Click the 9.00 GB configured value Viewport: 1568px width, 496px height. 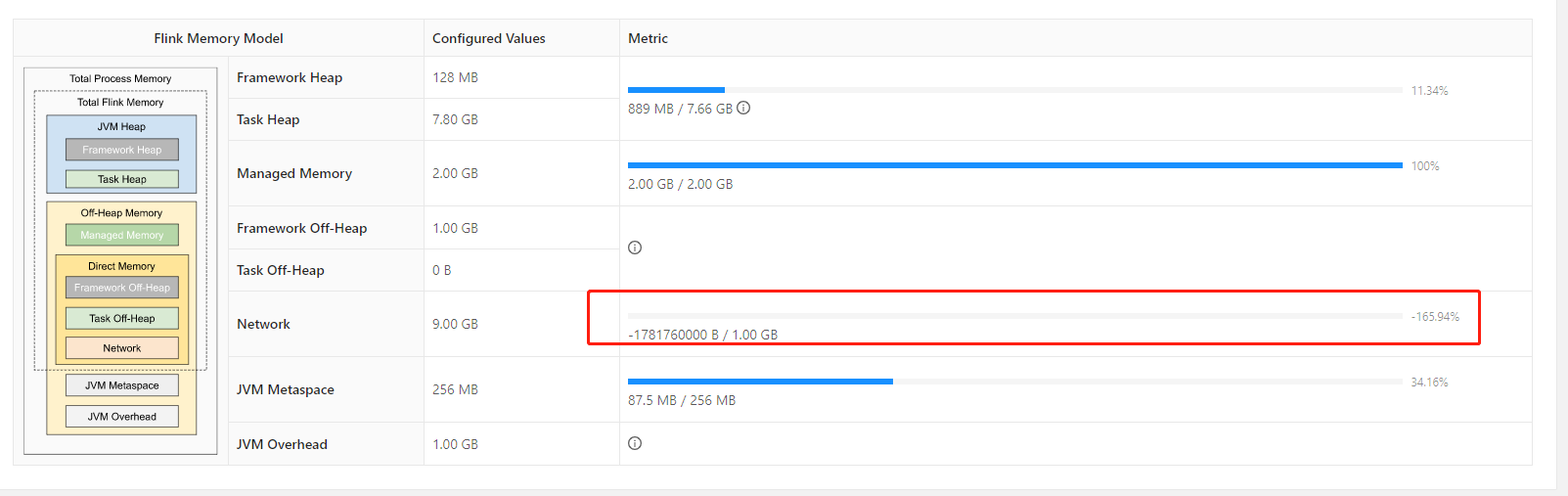pyautogui.click(x=455, y=324)
